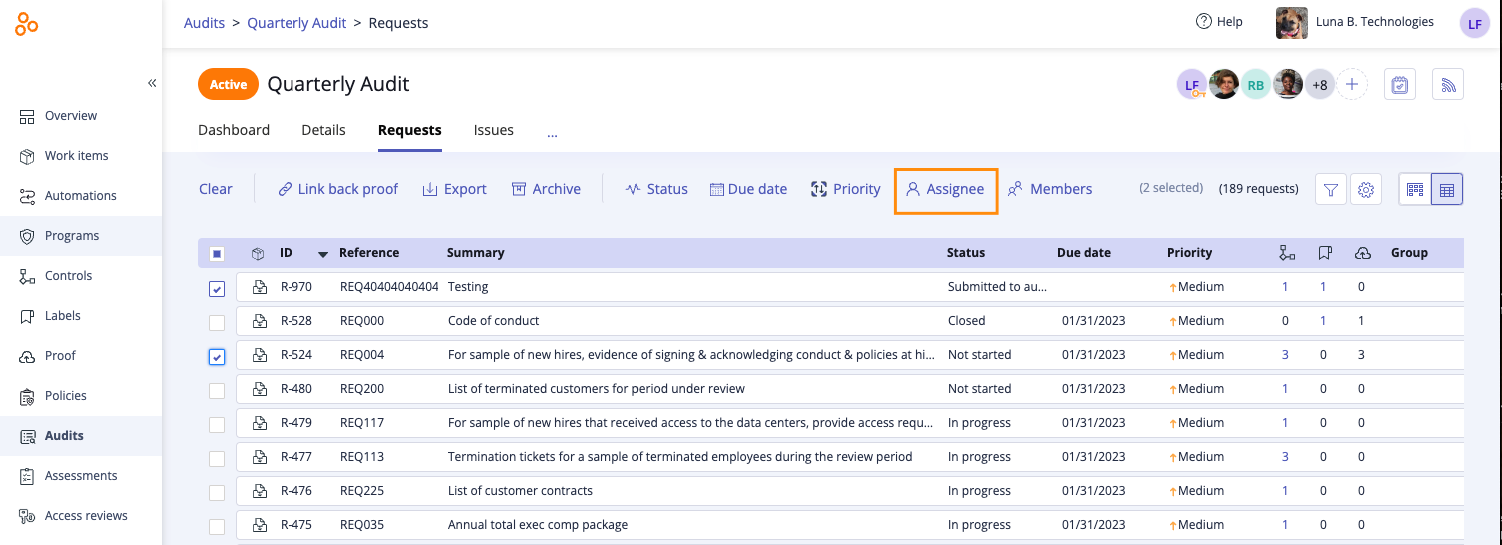Click the filter funnel icon
This screenshot has height=545, width=1502.
(1330, 189)
